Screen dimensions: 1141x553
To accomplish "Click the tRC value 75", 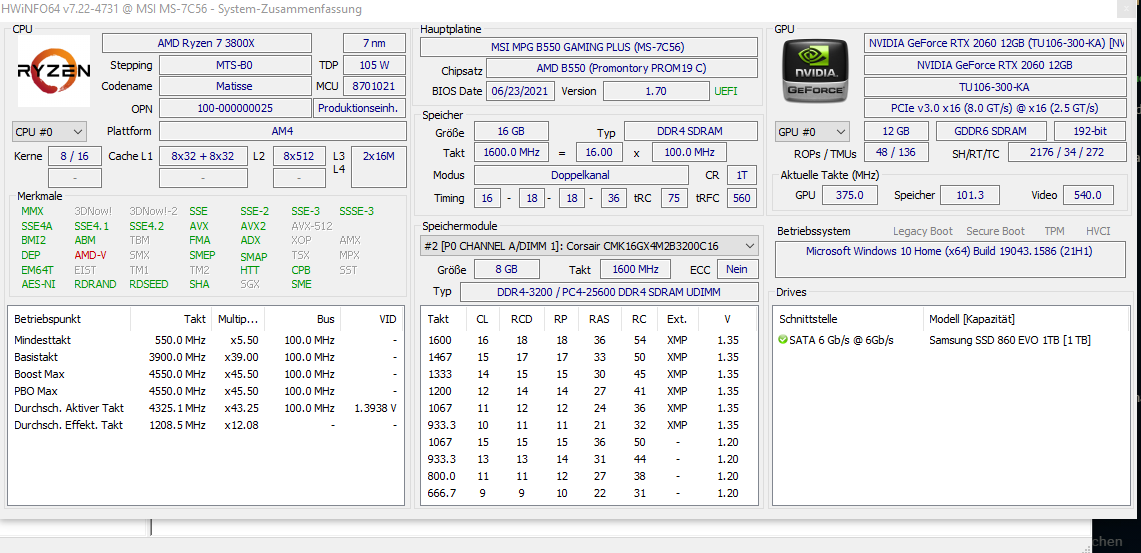I will 675,198.
